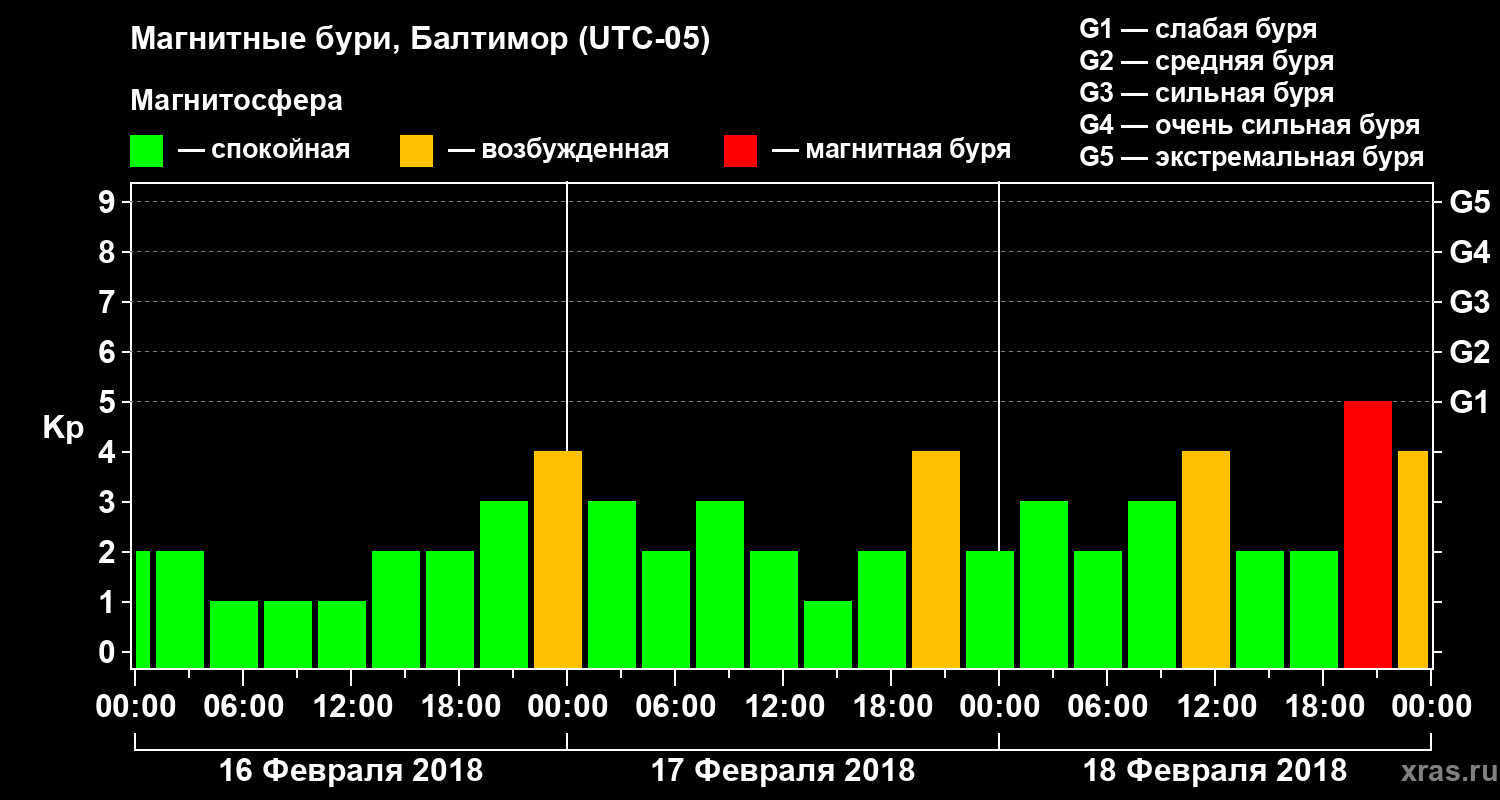Click the G5 label on the right axis
1500x800 pixels.
(x=1469, y=202)
